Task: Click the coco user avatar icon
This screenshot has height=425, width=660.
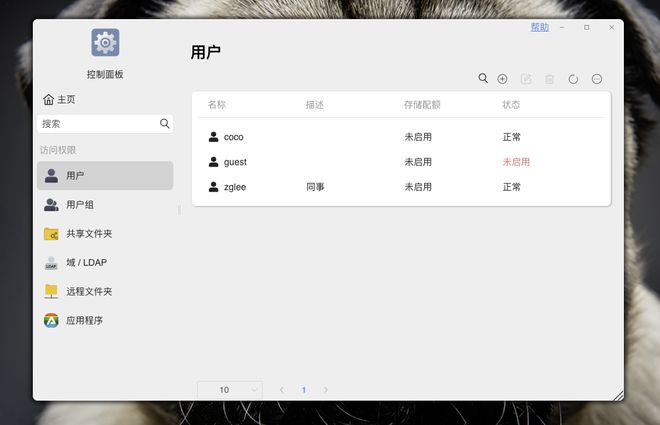Action: pyautogui.click(x=213, y=137)
